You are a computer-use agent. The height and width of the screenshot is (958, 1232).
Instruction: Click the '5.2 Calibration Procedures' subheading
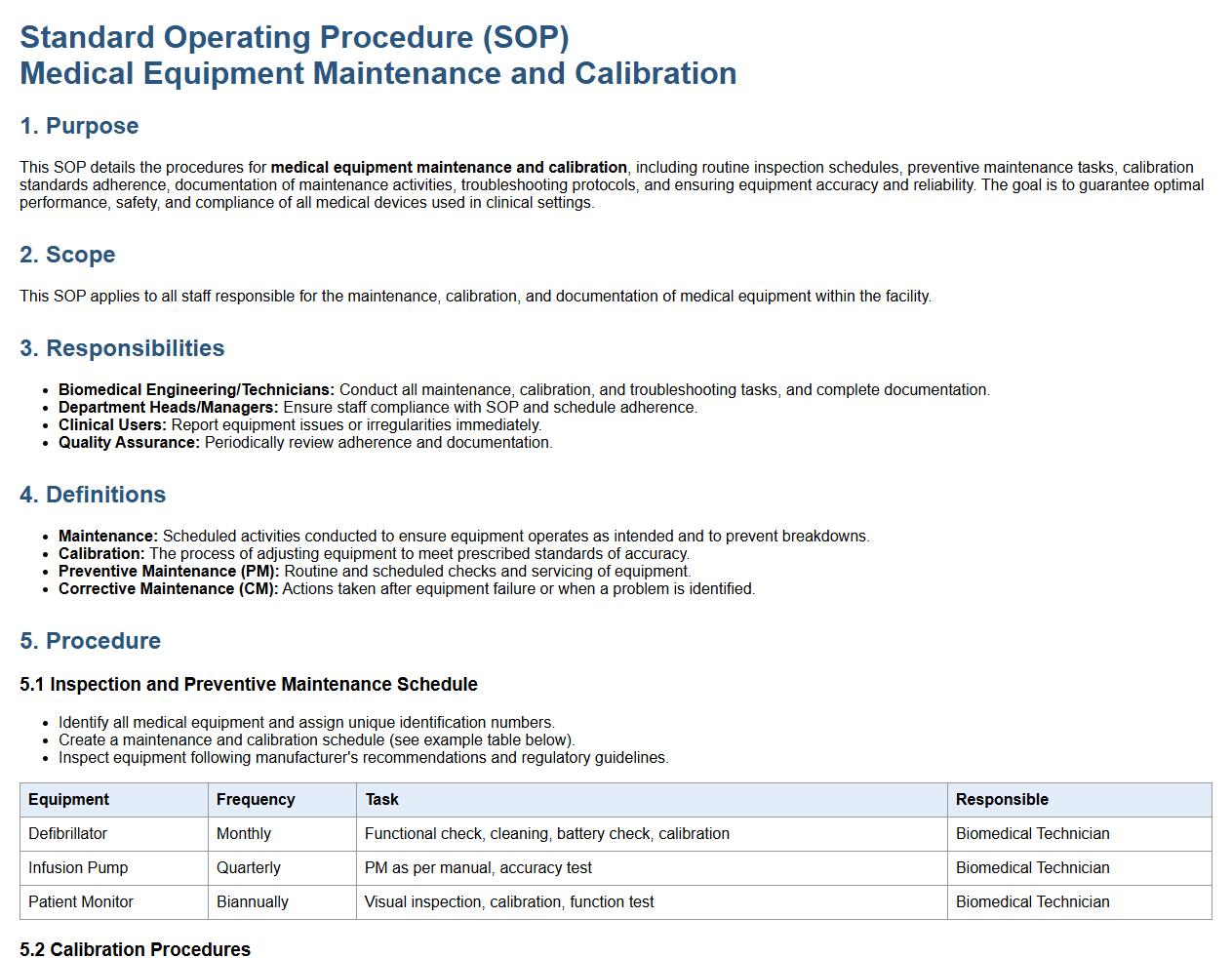click(135, 949)
